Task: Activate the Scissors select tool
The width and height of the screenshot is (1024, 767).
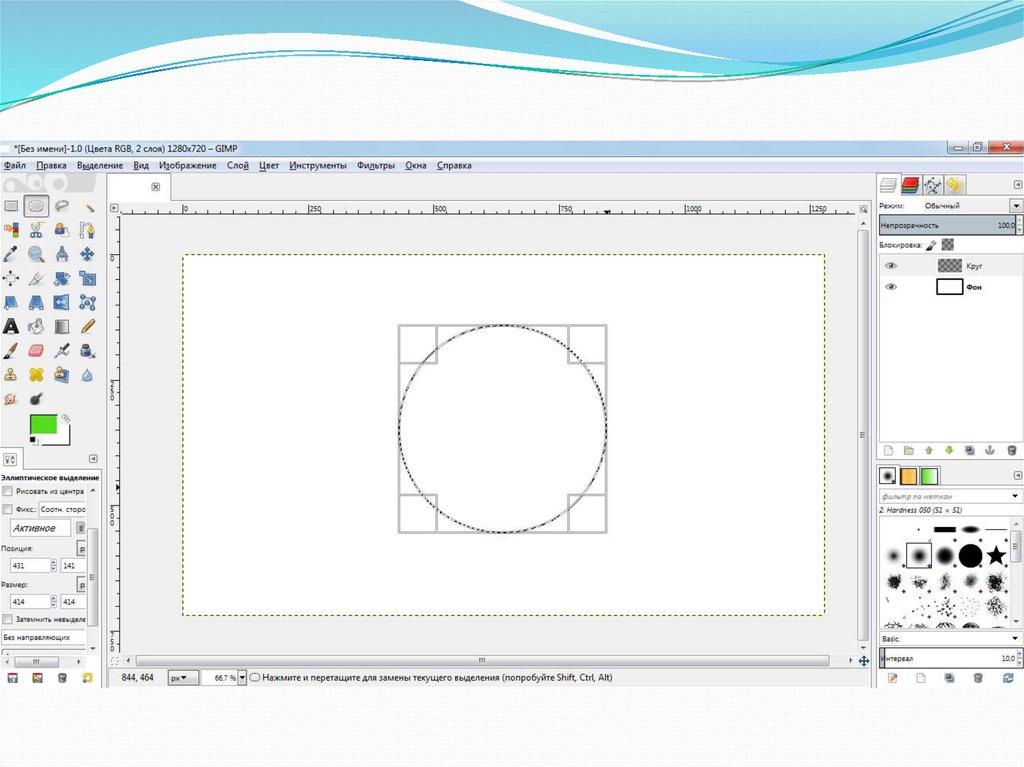Action: pyautogui.click(x=36, y=230)
